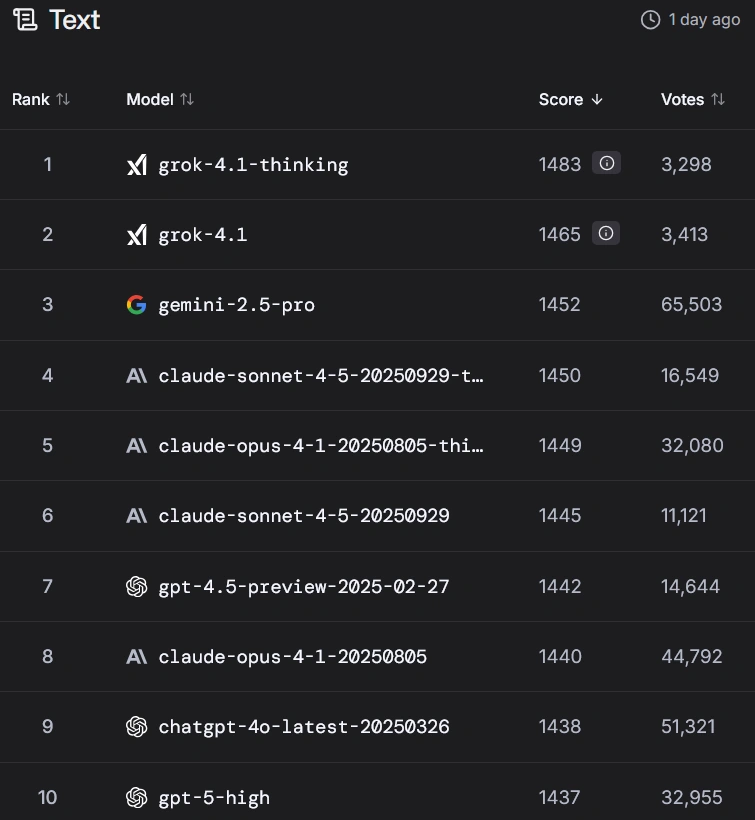The image size is (755, 820).
Task: Click the clock icon by '1 day ago'
Action: coord(650,20)
